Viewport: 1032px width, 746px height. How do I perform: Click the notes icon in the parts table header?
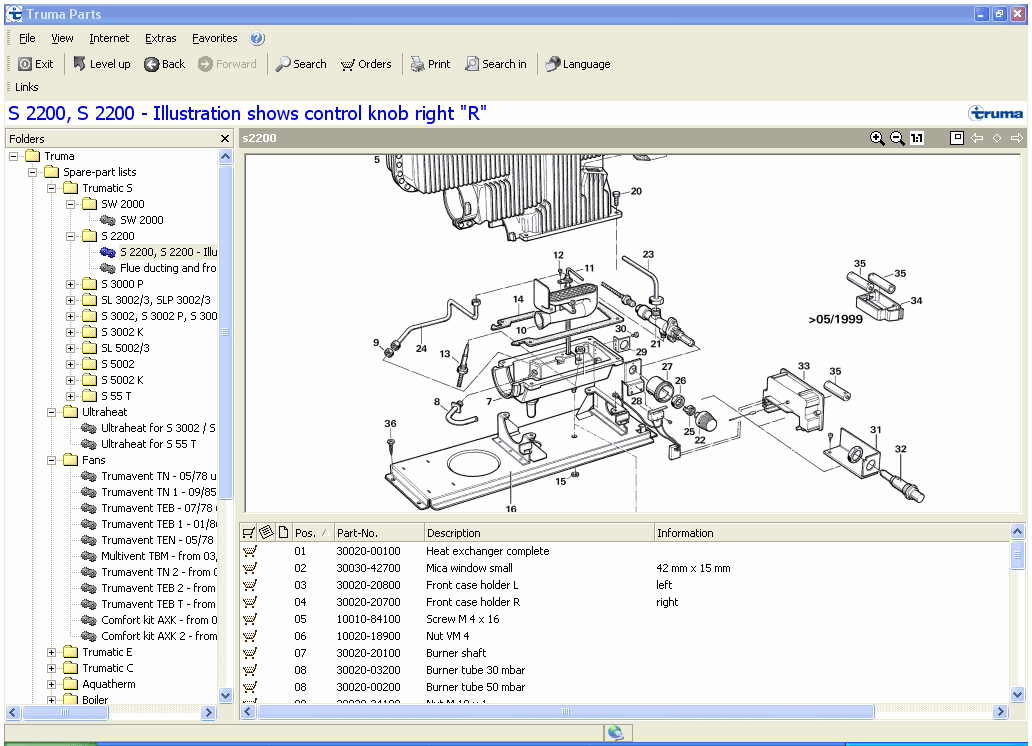268,532
